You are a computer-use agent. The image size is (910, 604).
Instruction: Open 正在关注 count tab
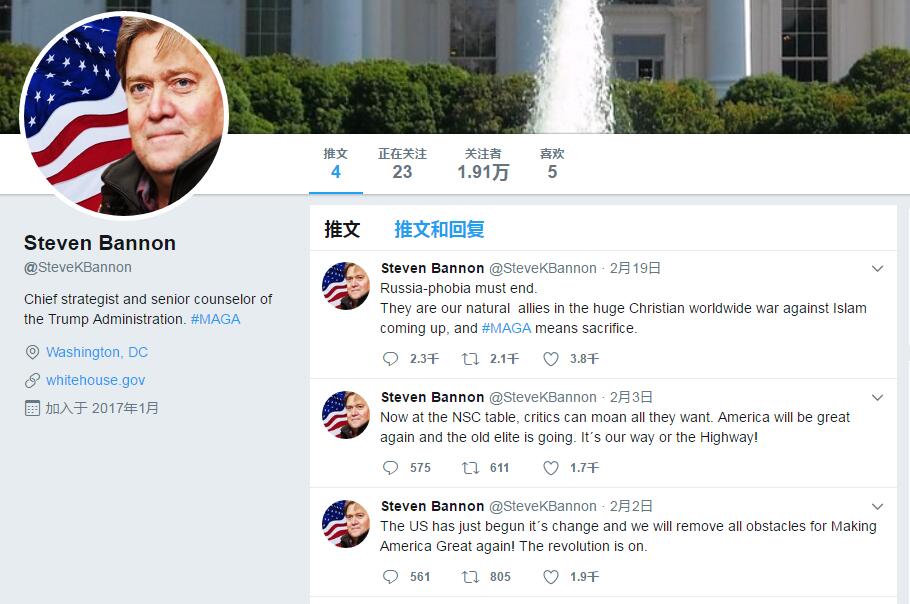(402, 164)
